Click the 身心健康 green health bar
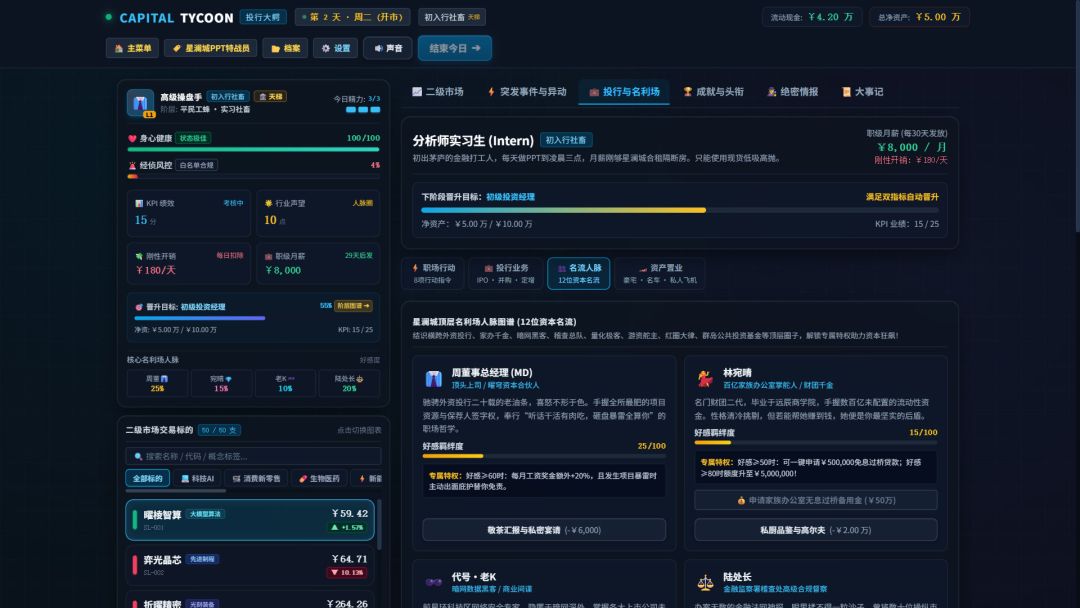 [x=253, y=149]
